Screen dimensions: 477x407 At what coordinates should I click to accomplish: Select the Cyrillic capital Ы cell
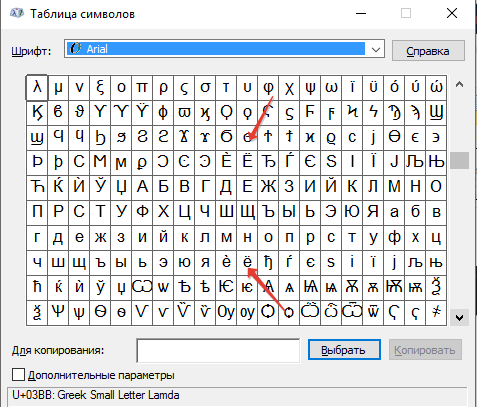click(x=289, y=213)
